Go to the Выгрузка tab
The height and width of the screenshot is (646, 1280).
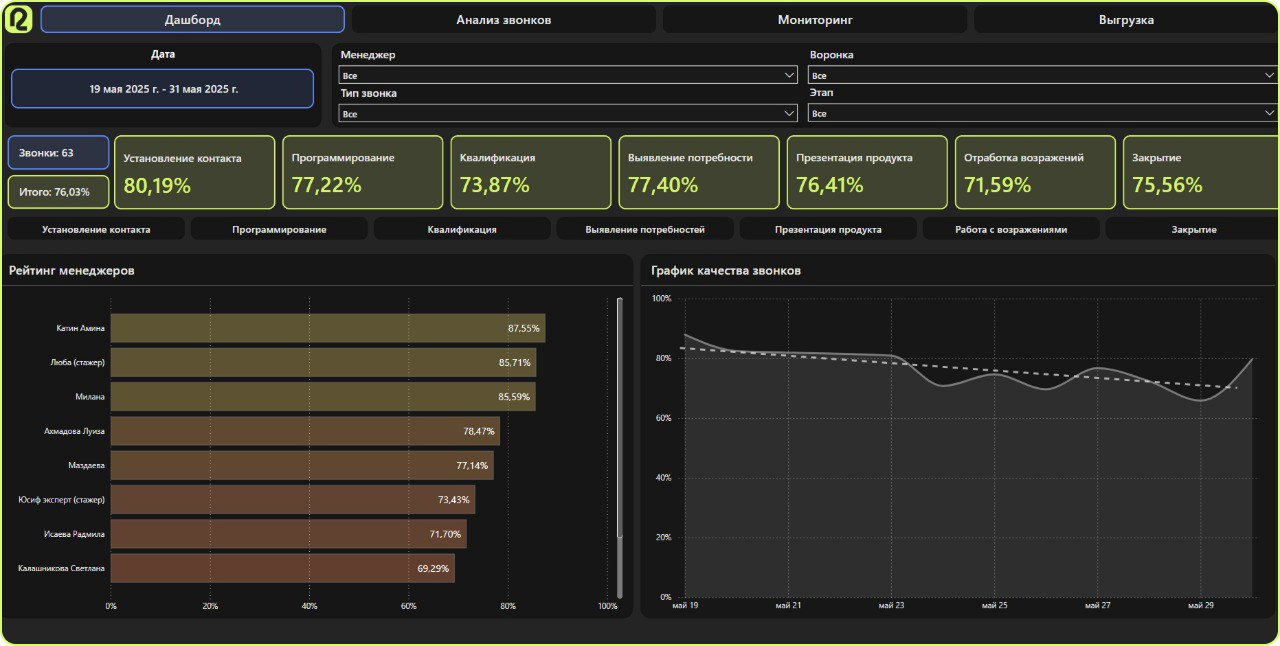[1125, 20]
